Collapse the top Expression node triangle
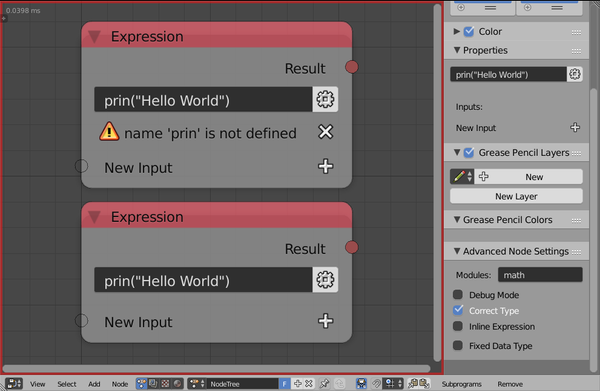The width and height of the screenshot is (600, 391). click(x=94, y=37)
